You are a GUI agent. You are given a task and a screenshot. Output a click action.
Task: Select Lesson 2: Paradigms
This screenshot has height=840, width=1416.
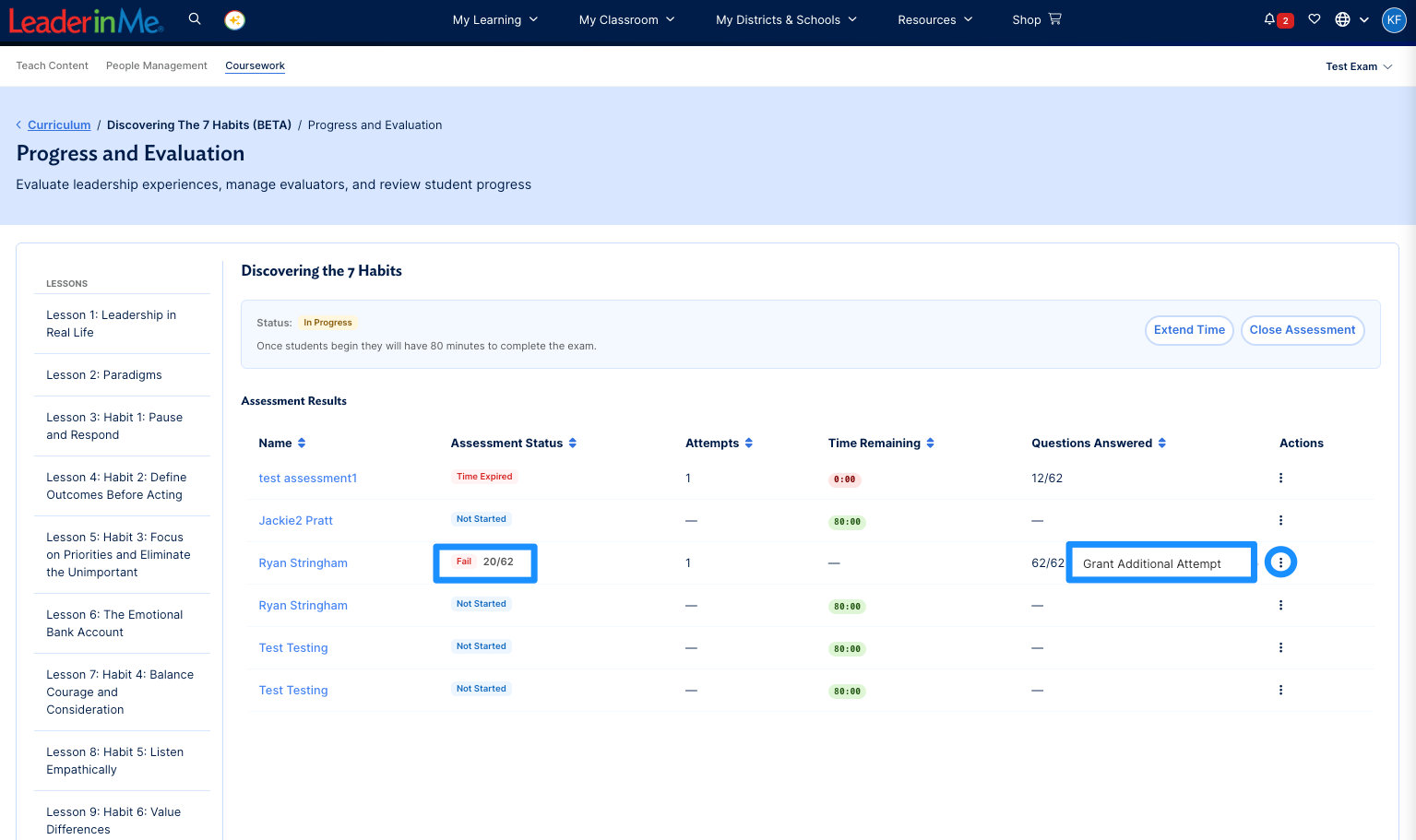(123, 375)
